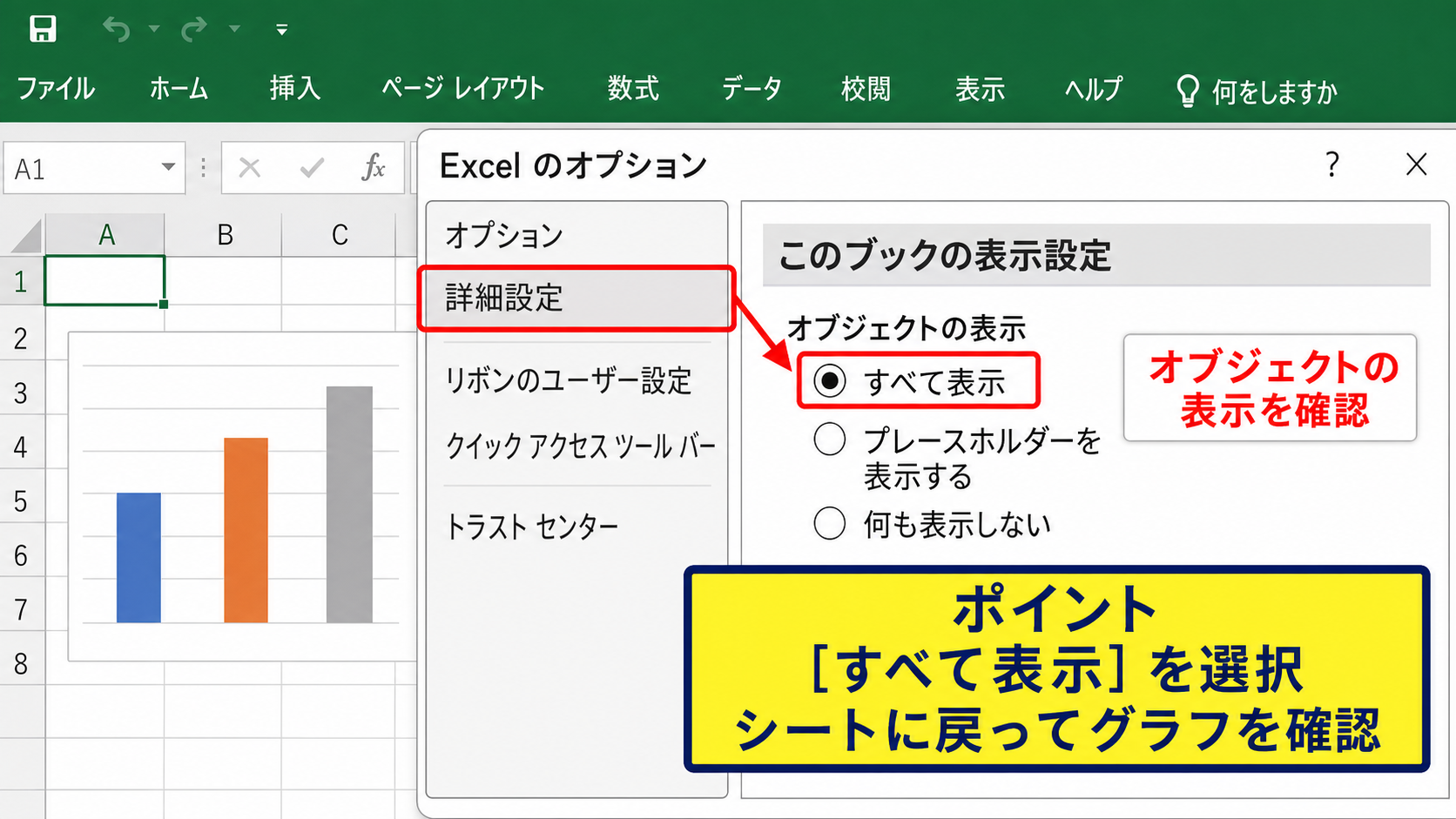This screenshot has width=1456, height=819.
Task: Open Customize Quick Access Toolbar dropdown
Action: coord(281,30)
